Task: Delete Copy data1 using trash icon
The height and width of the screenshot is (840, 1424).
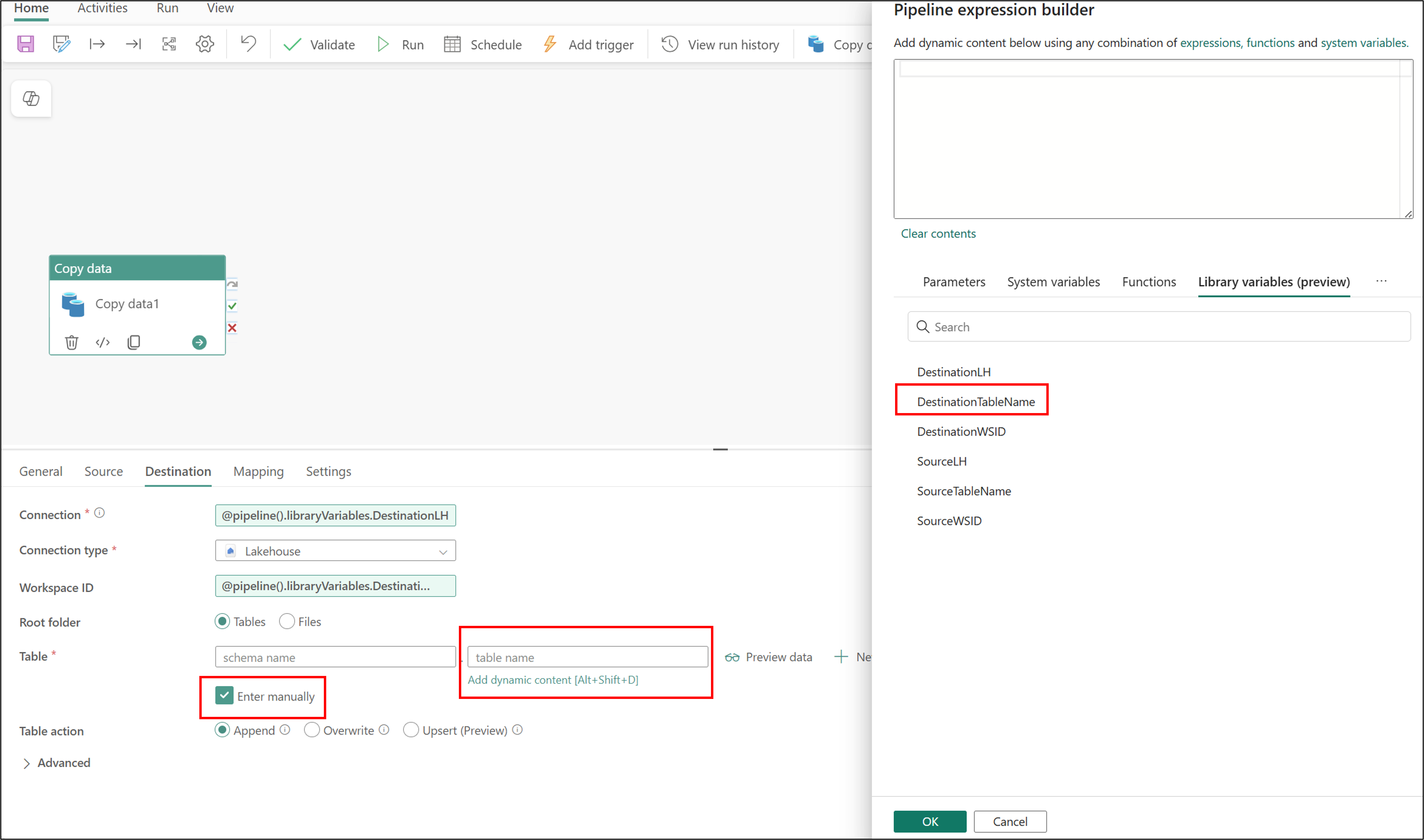Action: 71,342
